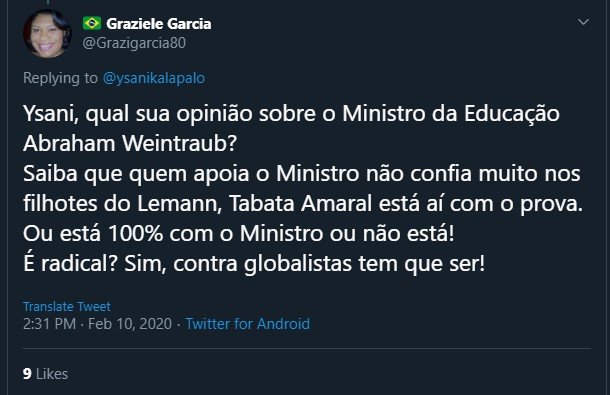
Task: Open the @ysanikalapalo mention link
Action: [x=154, y=78]
